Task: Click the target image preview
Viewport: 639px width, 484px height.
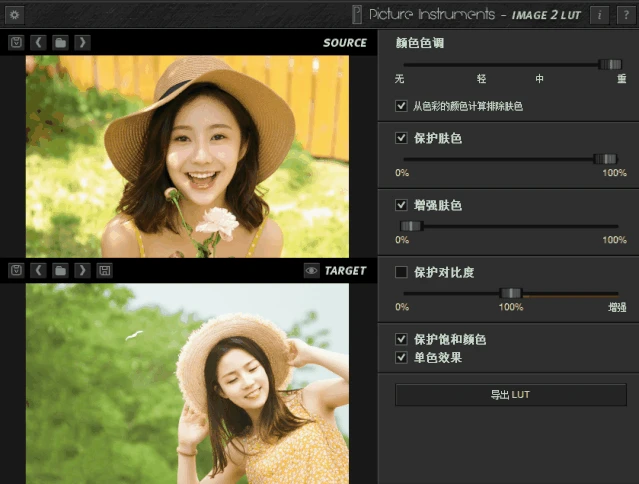Action: coord(187,384)
